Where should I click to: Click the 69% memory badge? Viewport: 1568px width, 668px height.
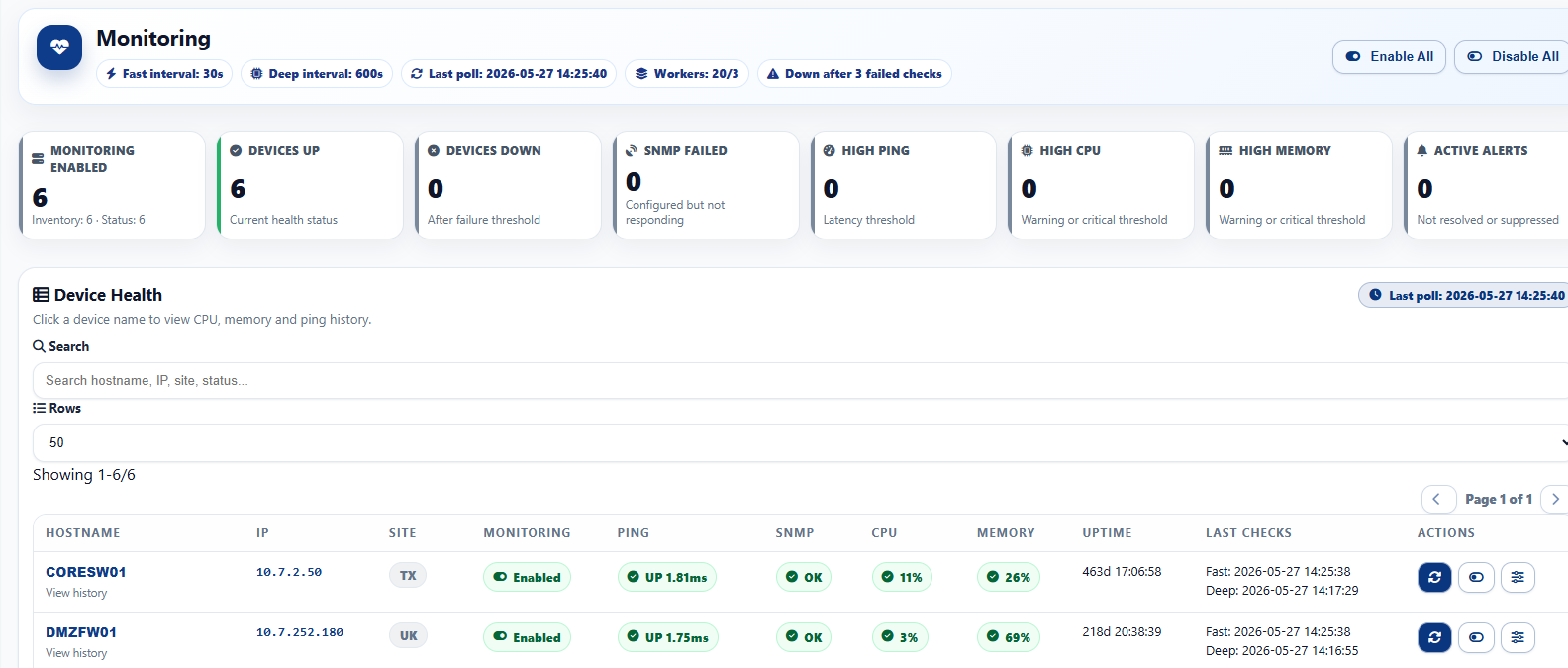coord(1009,637)
